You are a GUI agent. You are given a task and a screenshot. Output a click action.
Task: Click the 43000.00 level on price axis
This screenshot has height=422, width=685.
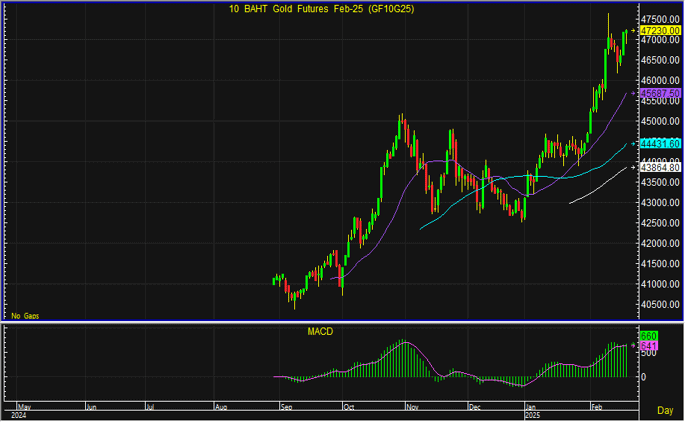pyautogui.click(x=661, y=203)
